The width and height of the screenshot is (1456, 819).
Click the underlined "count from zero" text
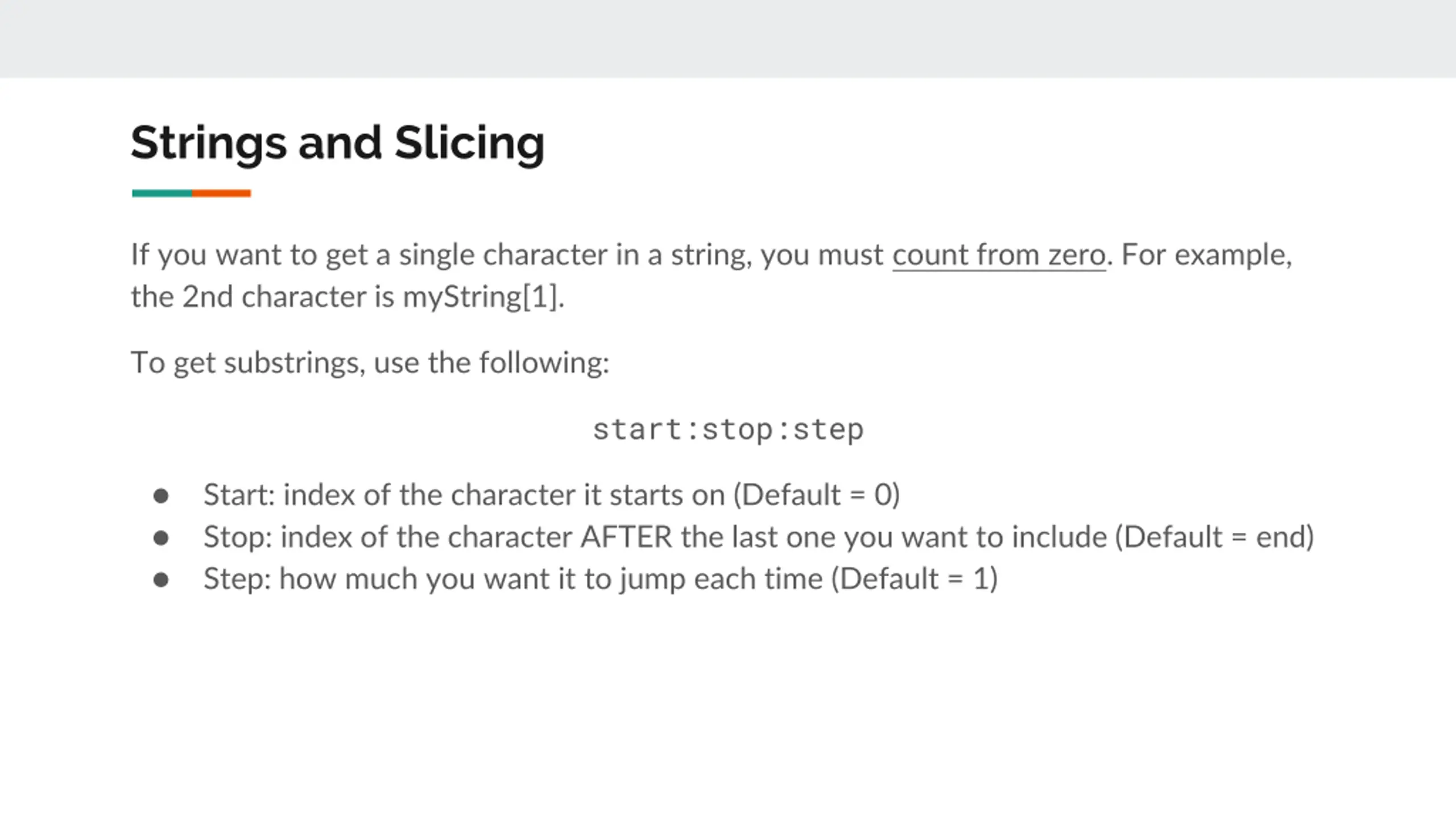pyautogui.click(x=999, y=254)
